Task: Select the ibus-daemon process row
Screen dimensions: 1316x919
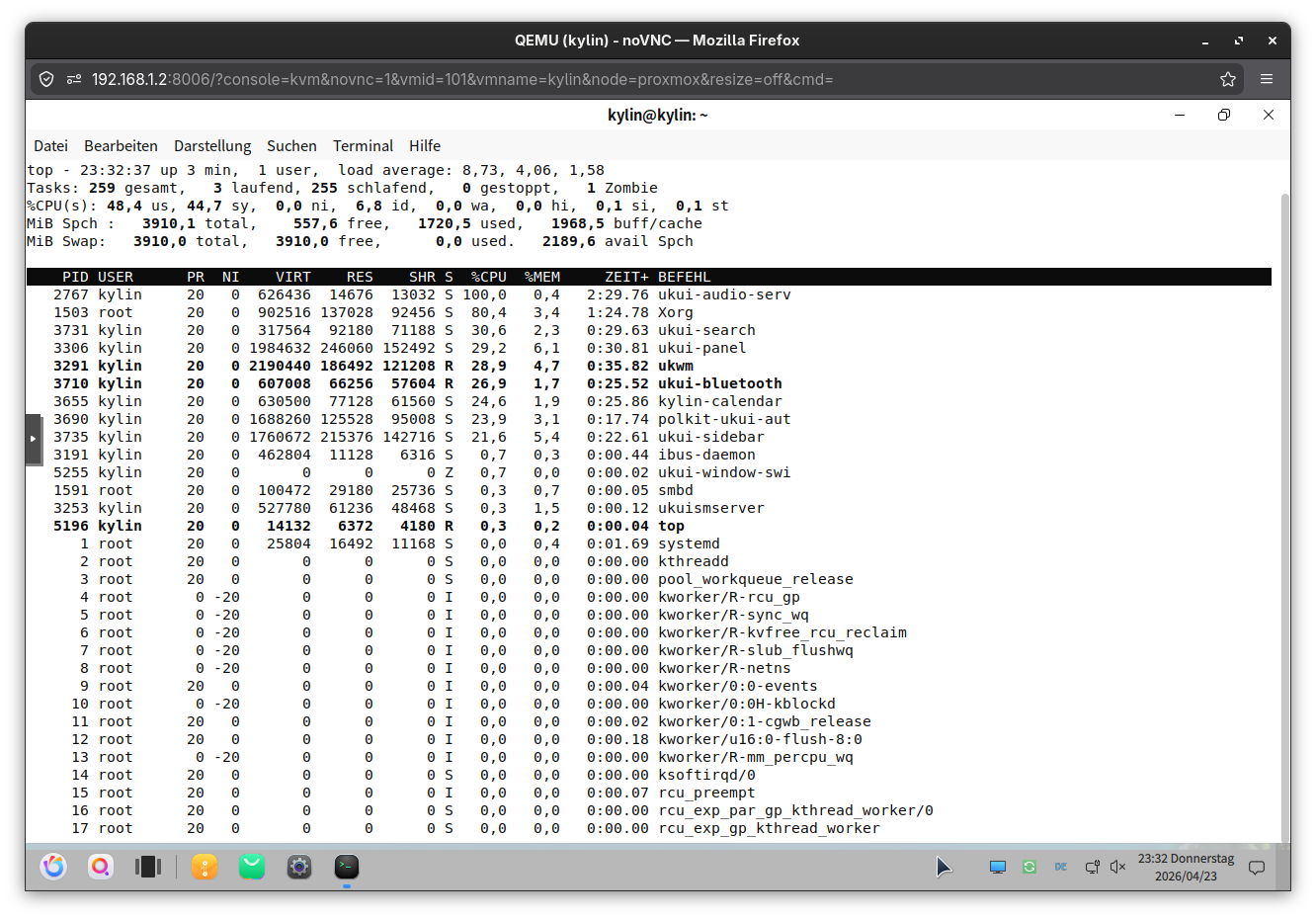Action: pos(648,455)
